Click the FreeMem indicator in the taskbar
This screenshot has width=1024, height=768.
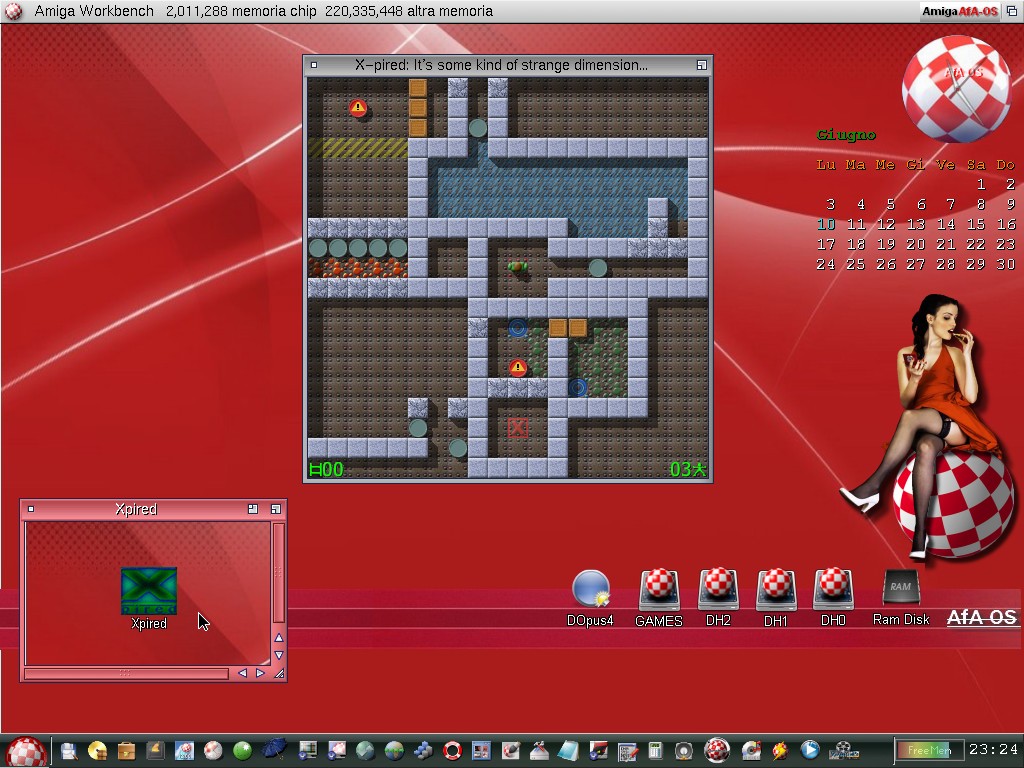(929, 750)
